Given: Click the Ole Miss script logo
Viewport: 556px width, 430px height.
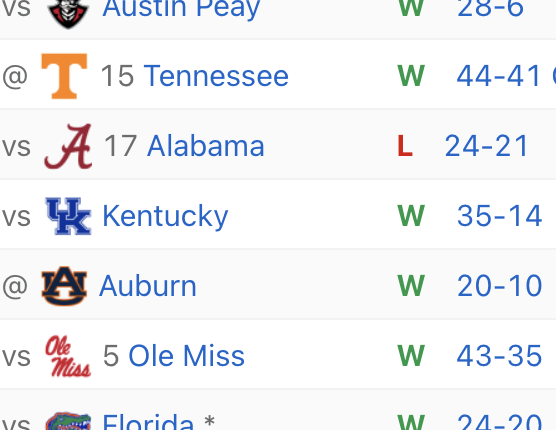Looking at the screenshot, I should pyautogui.click(x=68, y=356).
